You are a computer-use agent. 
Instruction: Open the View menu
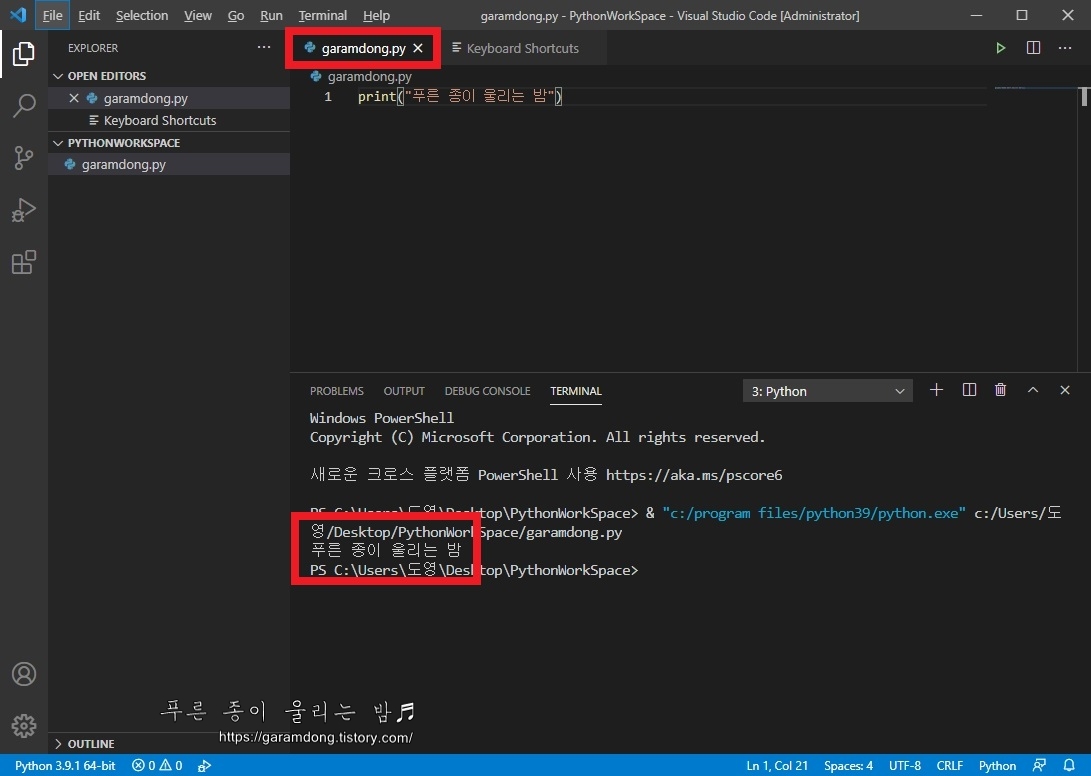(x=198, y=15)
